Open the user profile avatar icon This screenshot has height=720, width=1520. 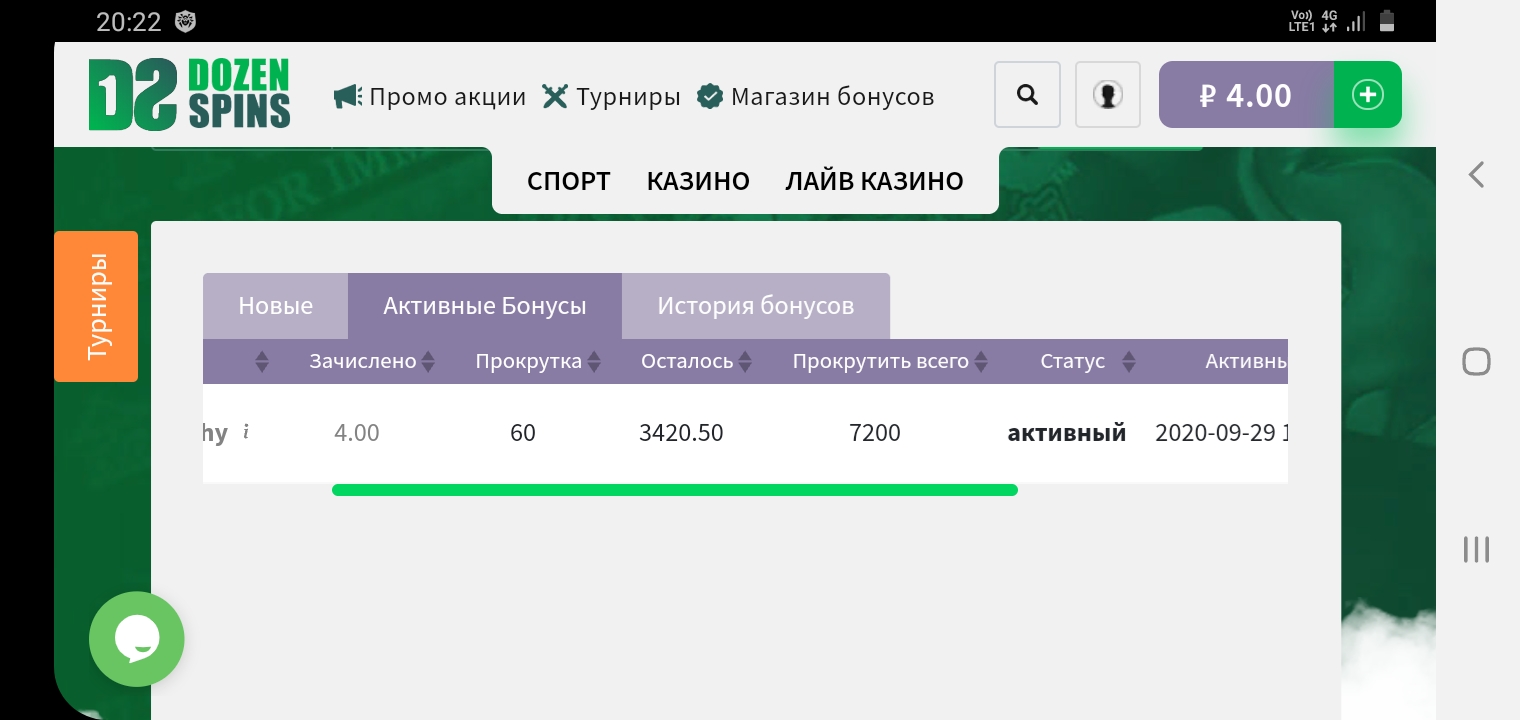(1107, 95)
